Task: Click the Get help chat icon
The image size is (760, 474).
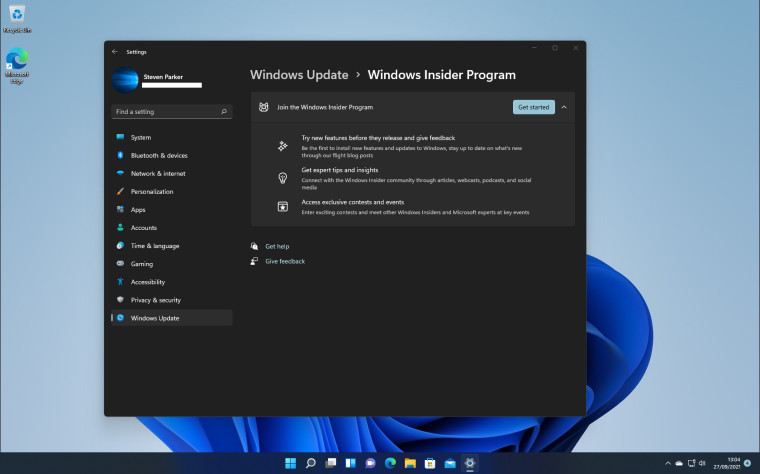Action: (254, 246)
